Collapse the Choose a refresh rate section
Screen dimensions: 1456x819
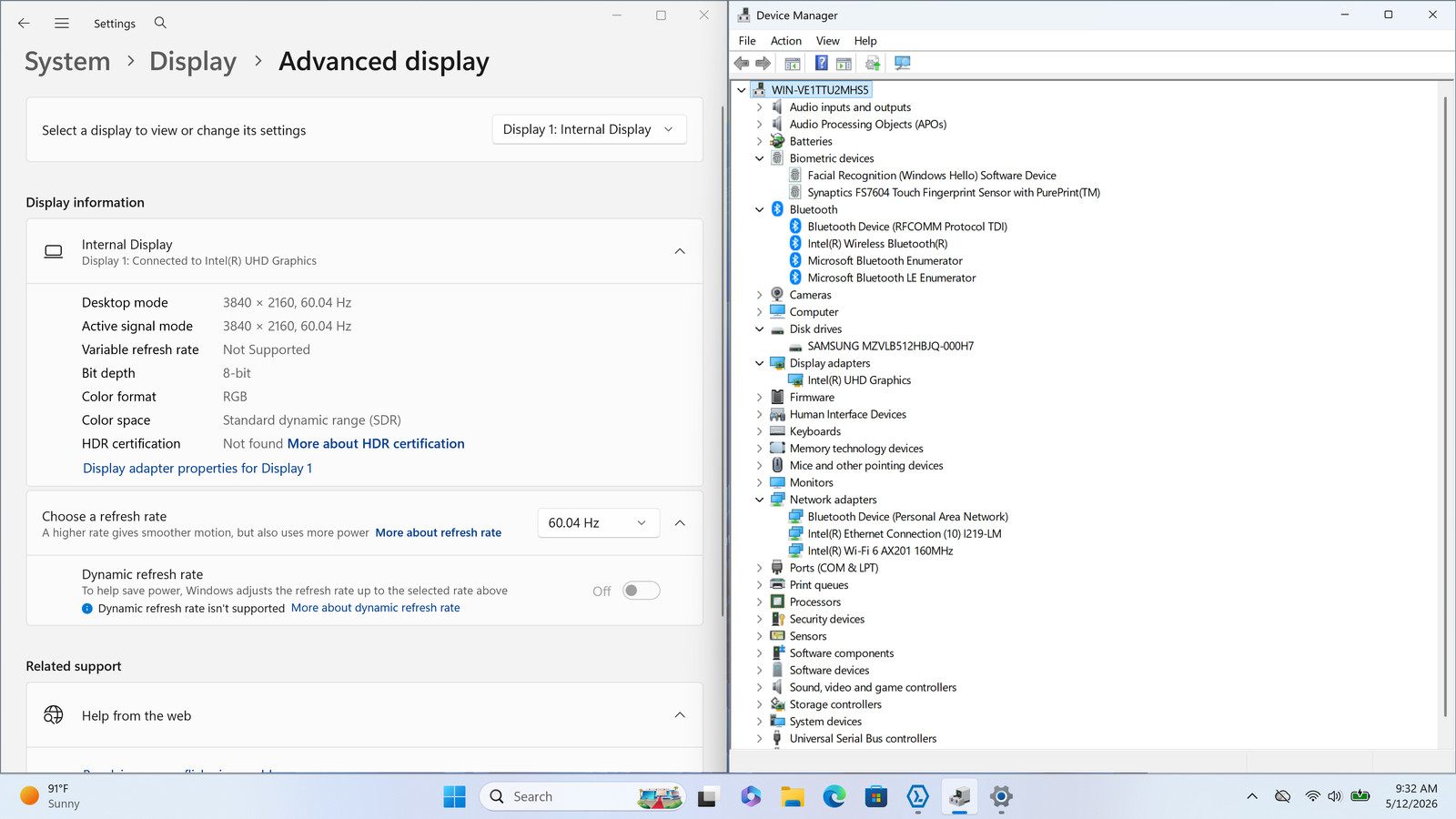coord(680,523)
